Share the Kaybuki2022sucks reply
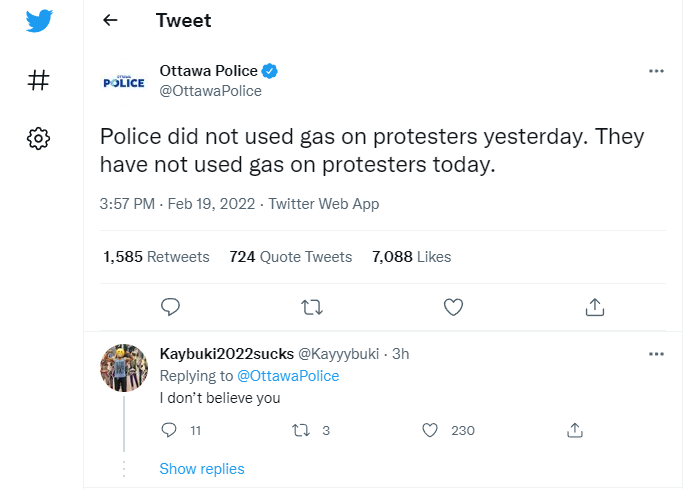This screenshot has width=696, height=489. pyautogui.click(x=575, y=430)
